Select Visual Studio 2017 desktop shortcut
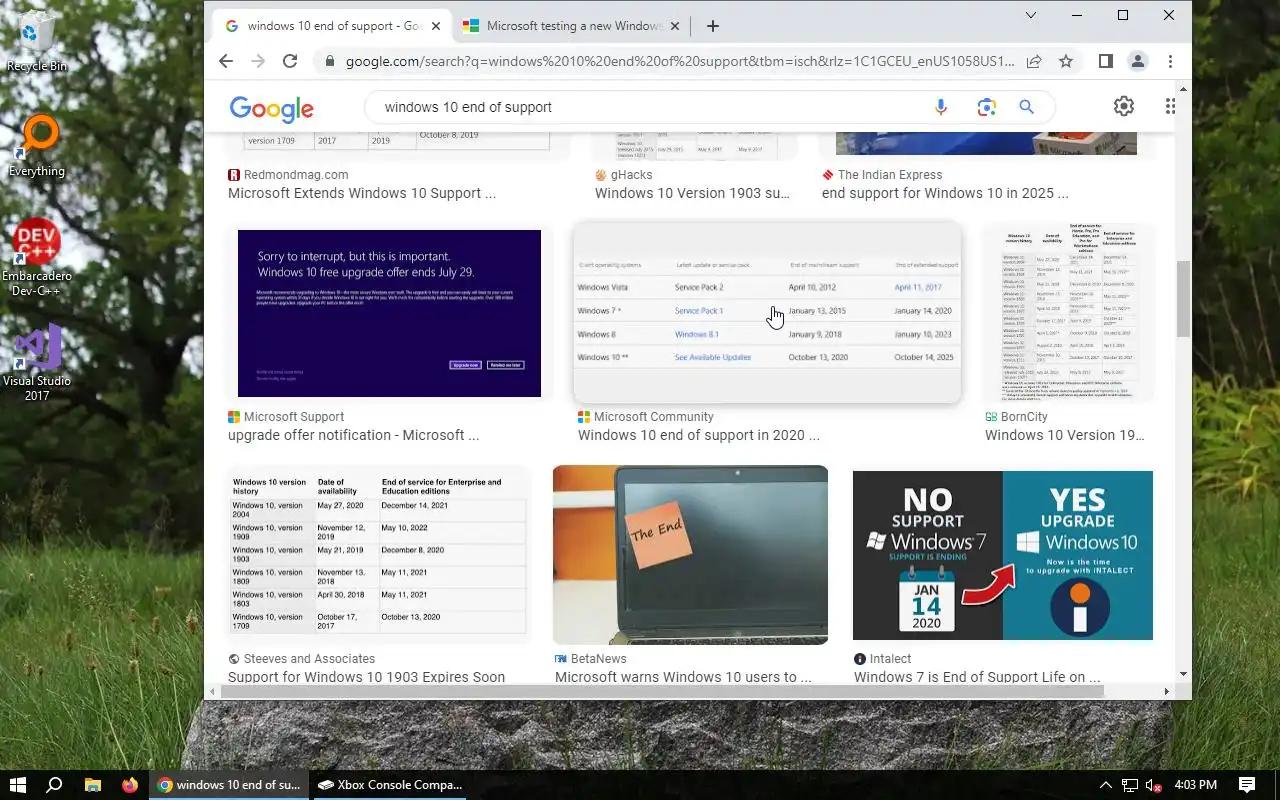 click(x=37, y=363)
